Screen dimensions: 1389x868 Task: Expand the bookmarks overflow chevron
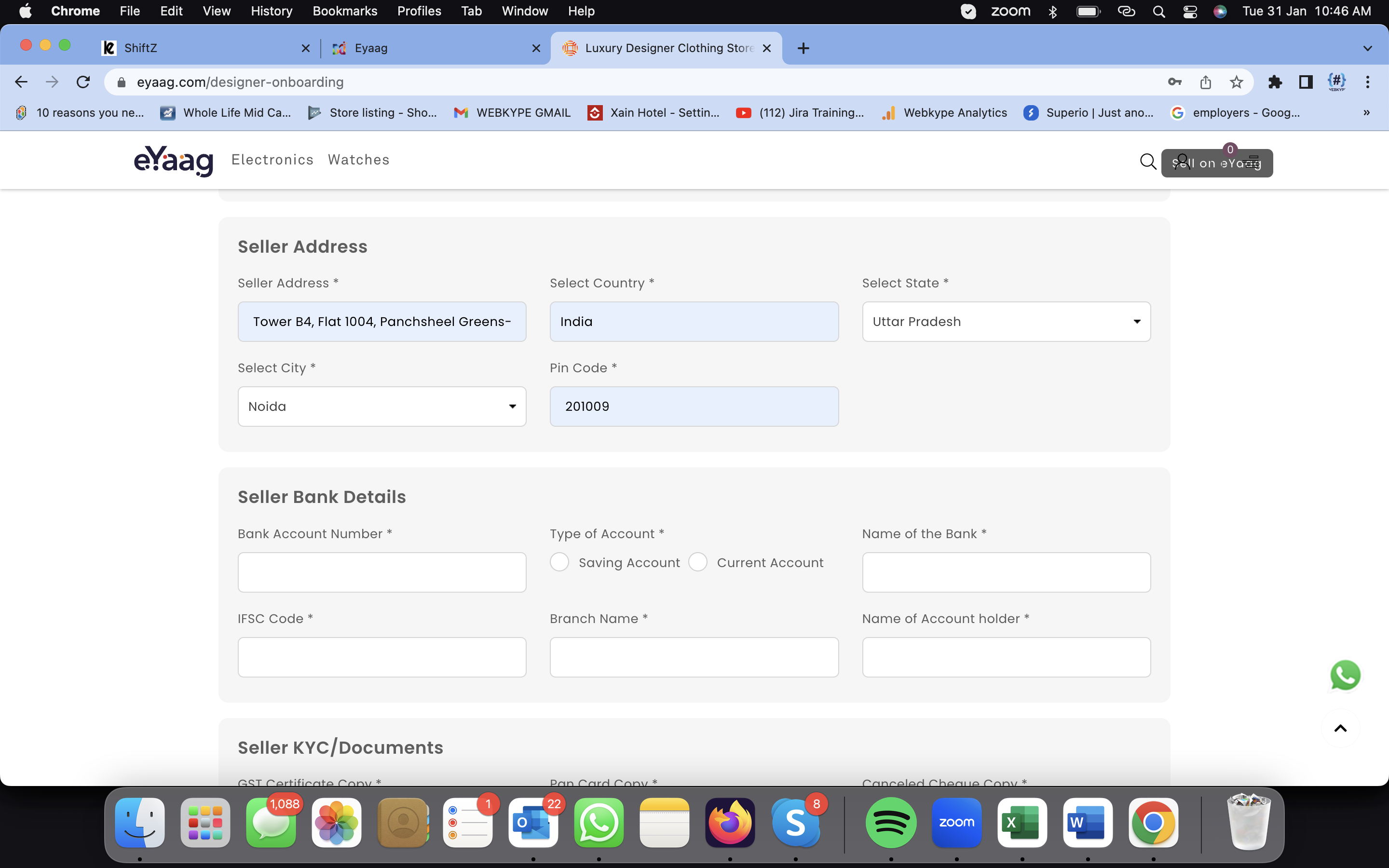(1367, 112)
